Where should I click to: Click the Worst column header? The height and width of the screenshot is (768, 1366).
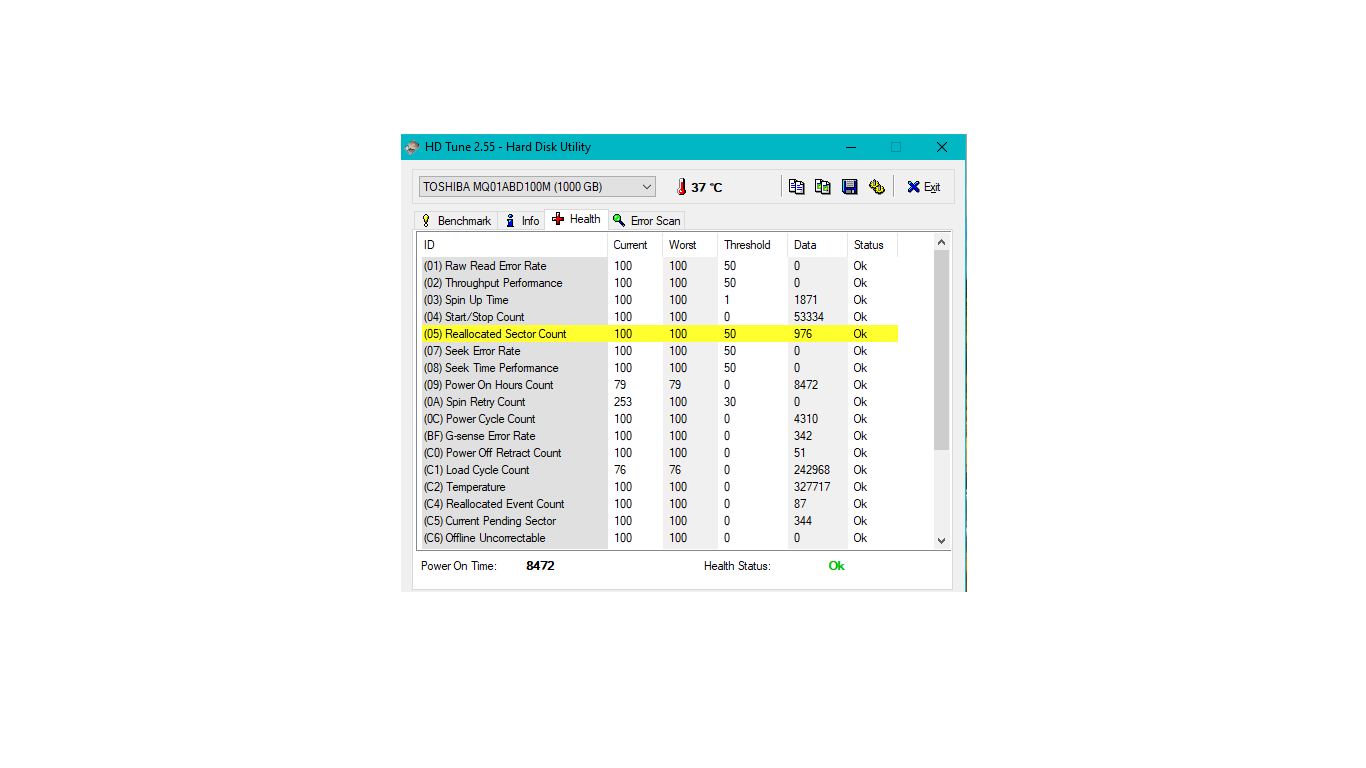689,245
